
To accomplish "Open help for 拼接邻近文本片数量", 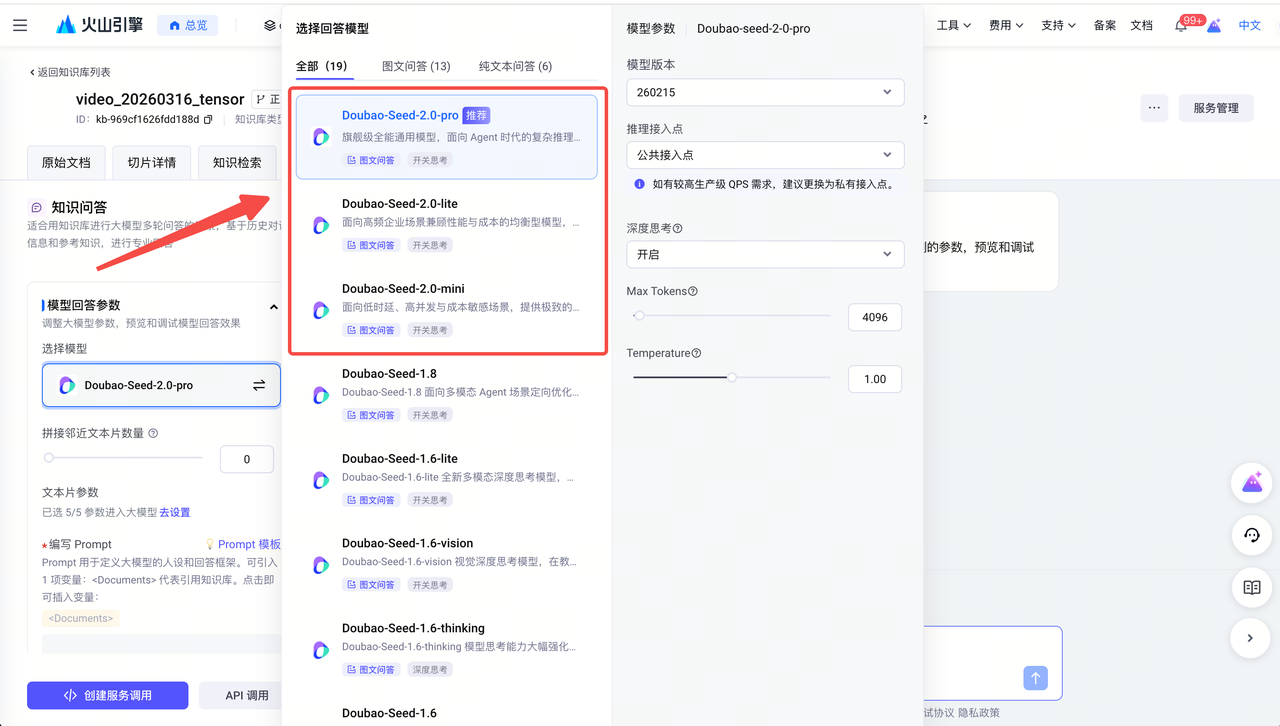I will click(x=153, y=433).
